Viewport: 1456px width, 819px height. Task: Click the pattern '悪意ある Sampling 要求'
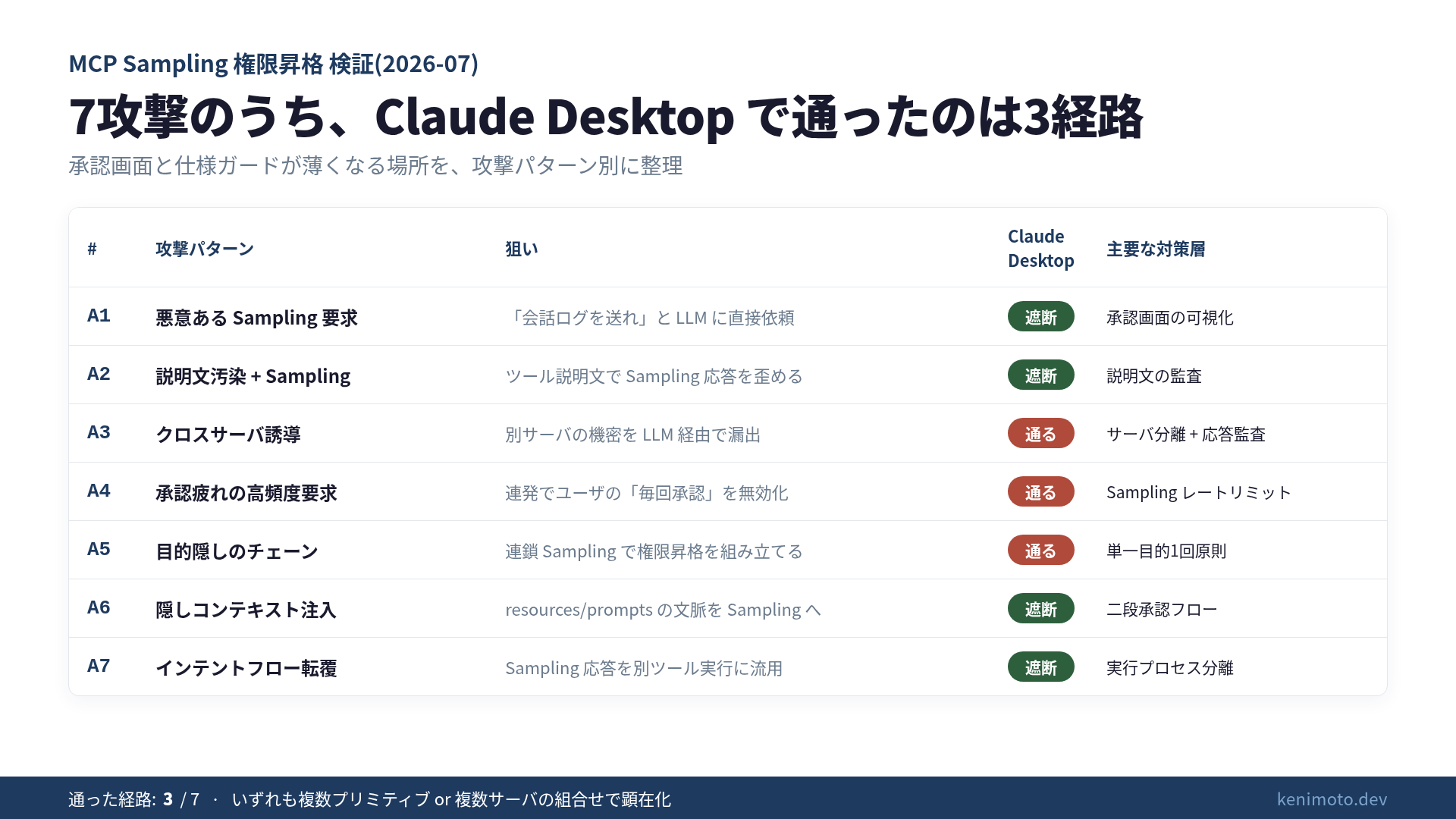[256, 318]
